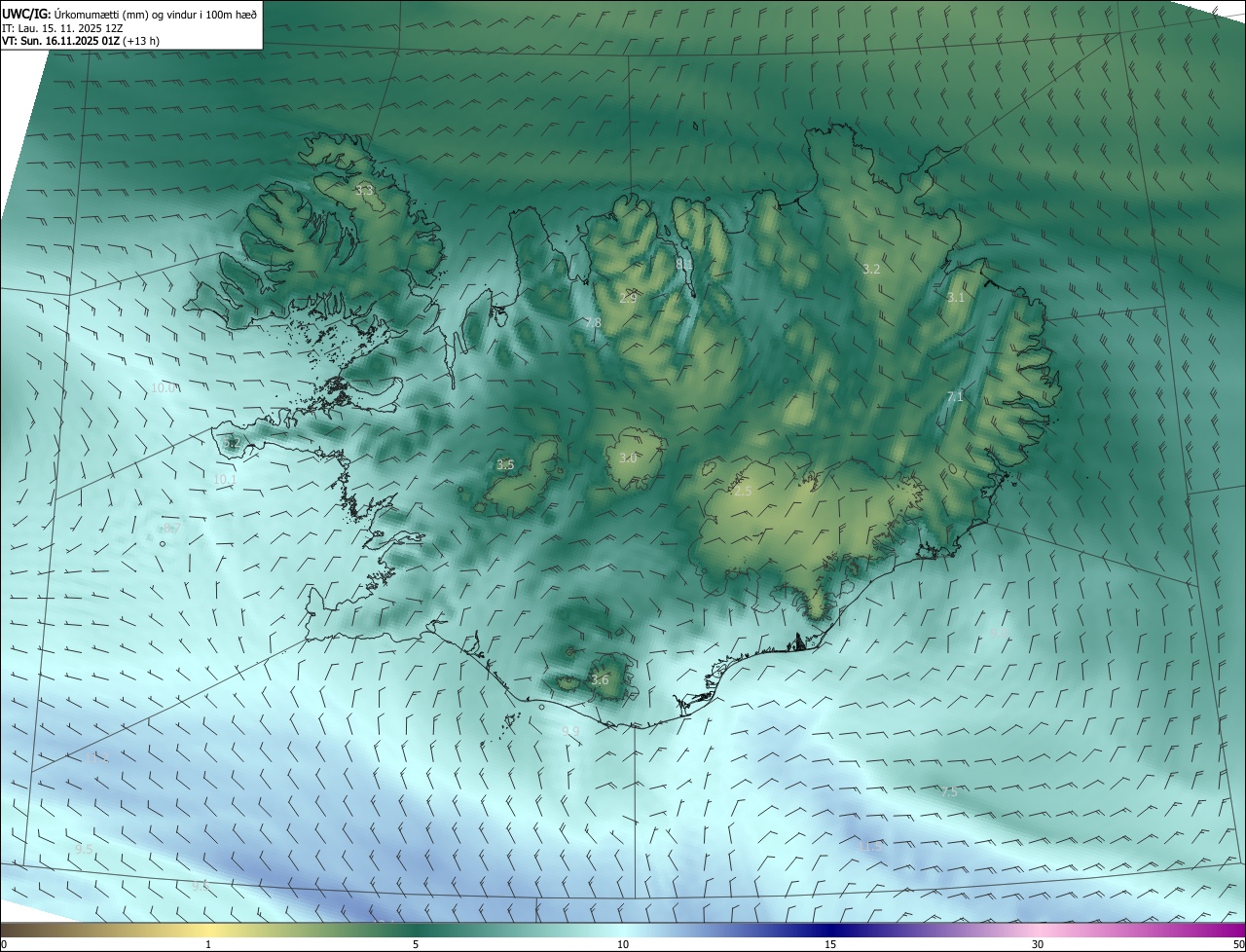The height and width of the screenshot is (952, 1246).
Task: Click the "3.1" value label on the map
Action: [x=956, y=298]
